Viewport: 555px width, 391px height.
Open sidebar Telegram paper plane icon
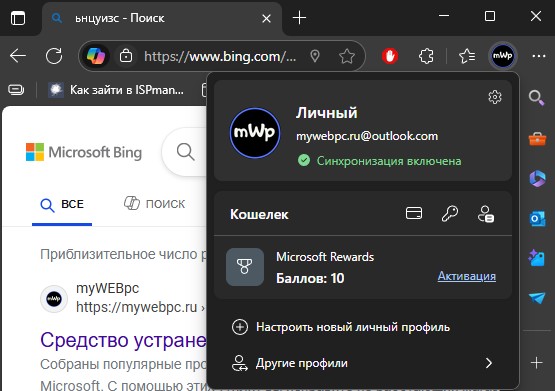537,298
